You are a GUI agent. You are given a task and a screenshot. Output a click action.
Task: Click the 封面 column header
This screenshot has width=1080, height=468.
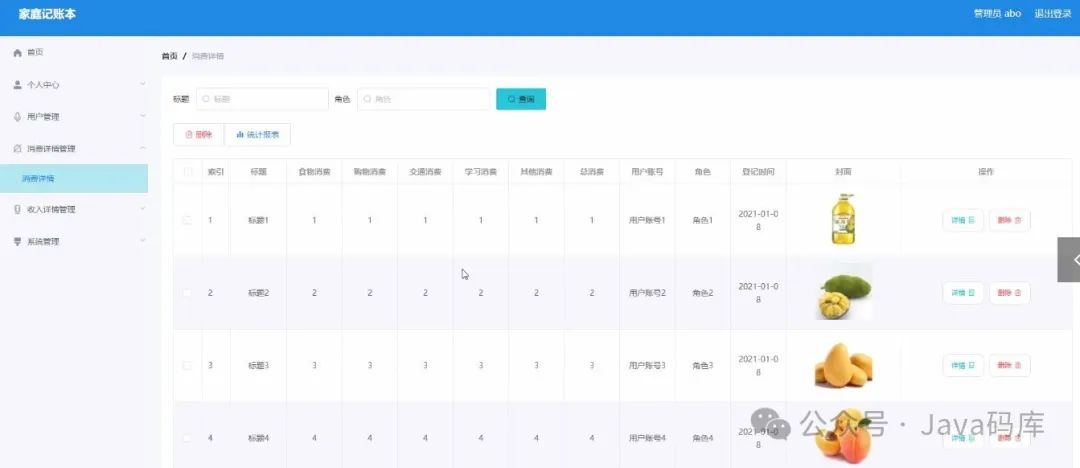coord(843,172)
